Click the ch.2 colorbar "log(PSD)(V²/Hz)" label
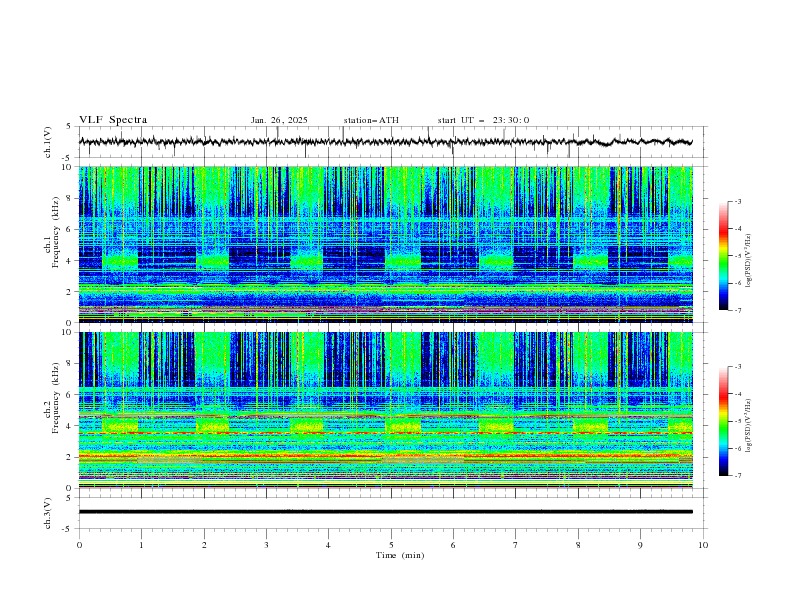 pyautogui.click(x=749, y=426)
